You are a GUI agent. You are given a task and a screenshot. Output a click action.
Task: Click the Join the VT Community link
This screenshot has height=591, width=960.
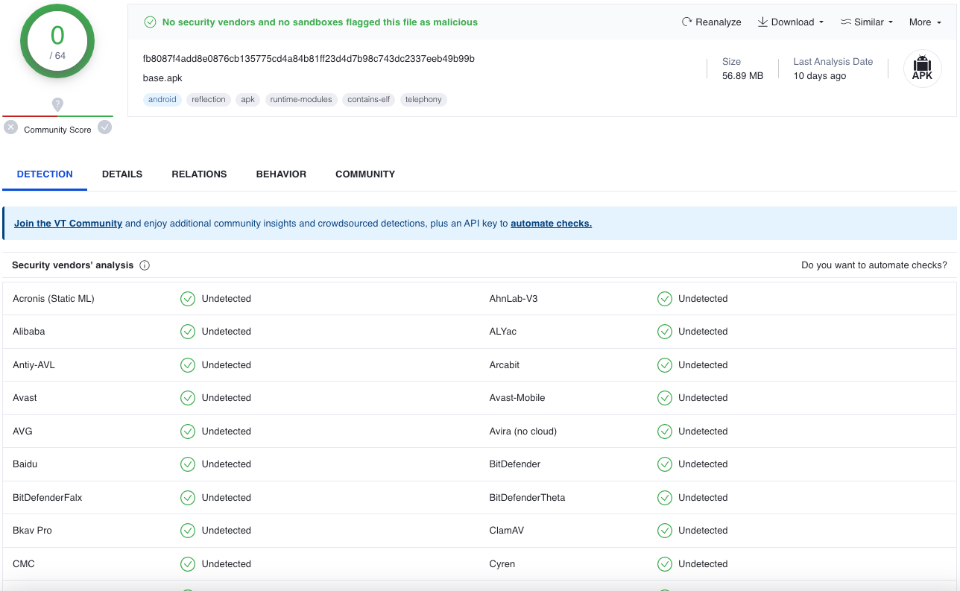(x=68, y=224)
